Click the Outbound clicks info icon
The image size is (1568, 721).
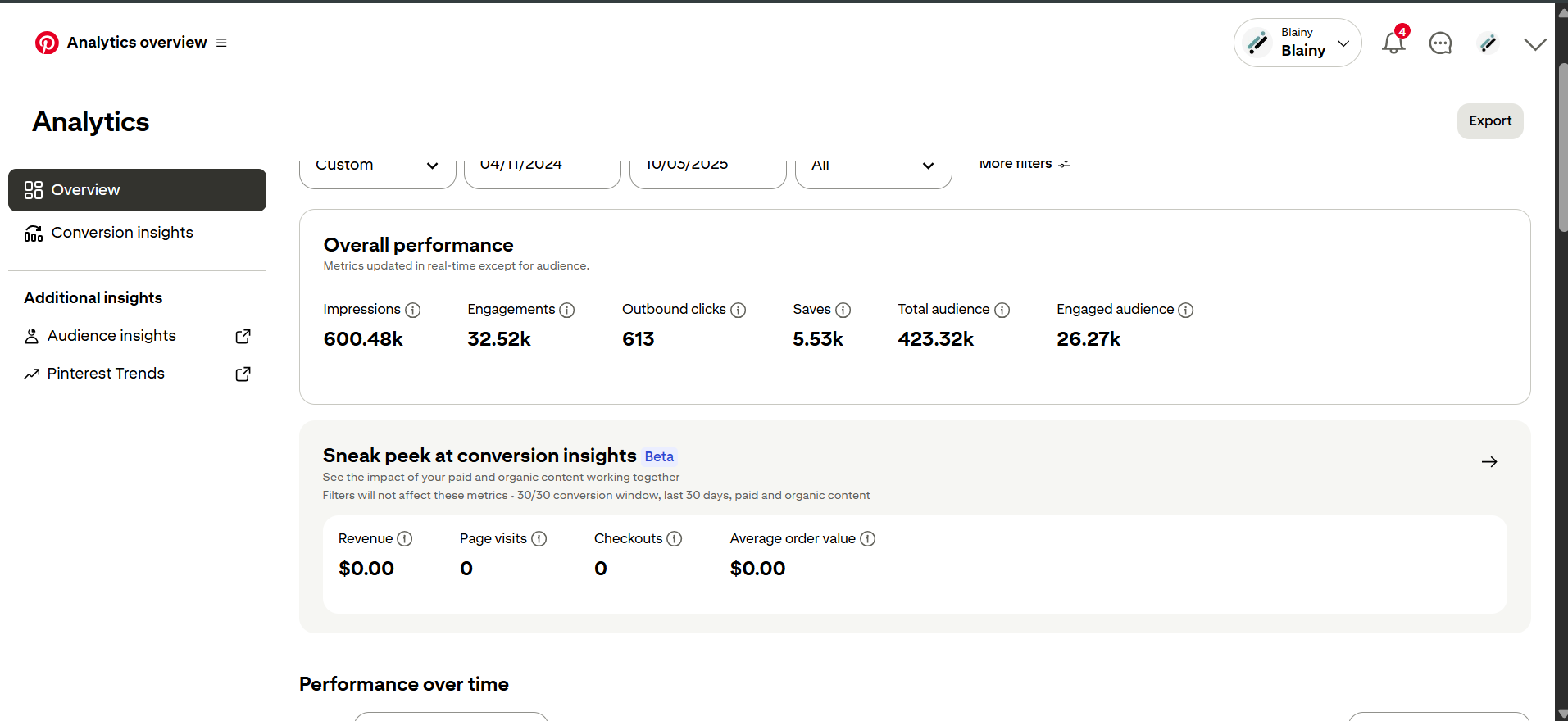pyautogui.click(x=738, y=310)
